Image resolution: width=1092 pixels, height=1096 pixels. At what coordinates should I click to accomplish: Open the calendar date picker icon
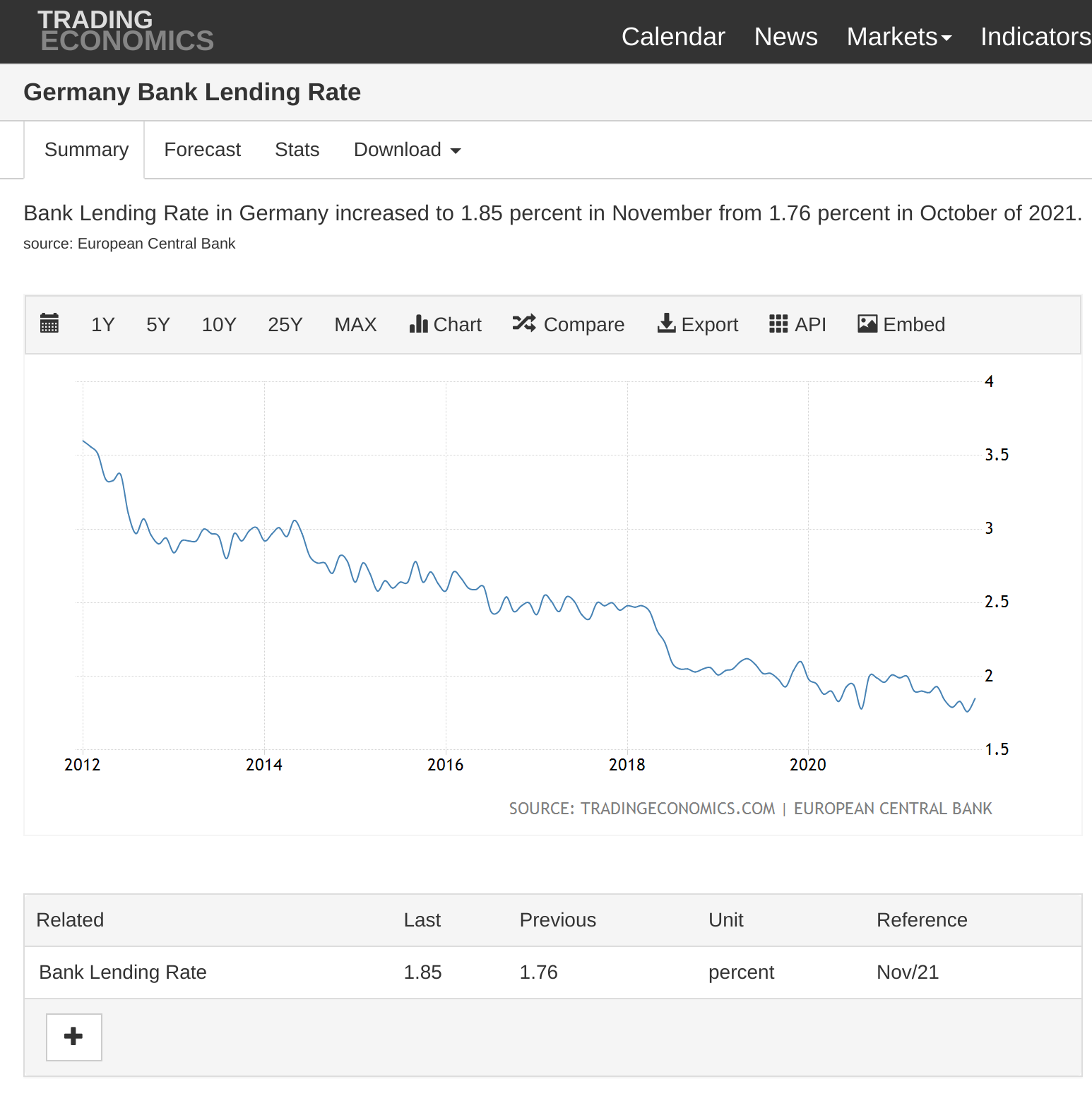point(49,323)
